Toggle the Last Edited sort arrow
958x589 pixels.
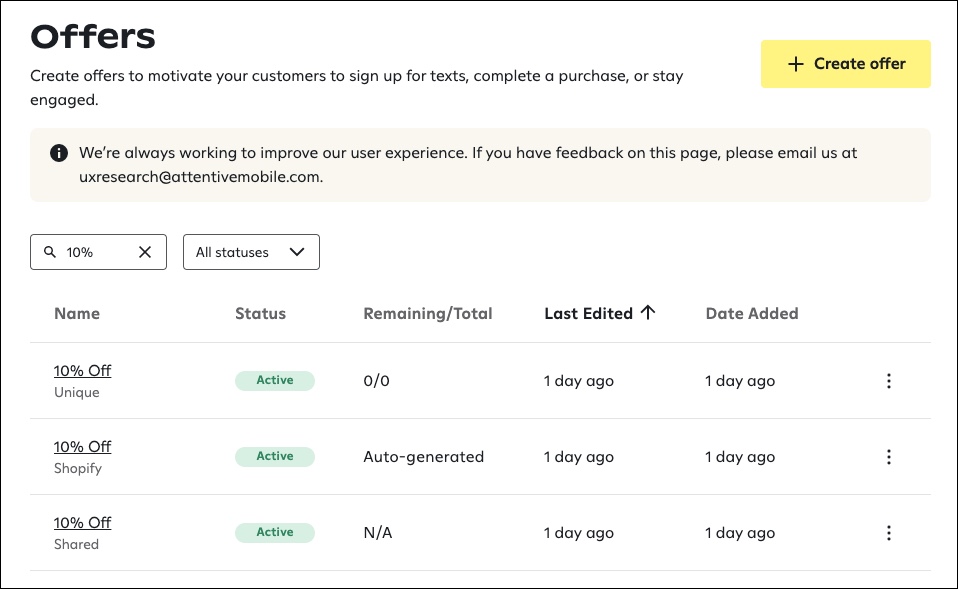tap(647, 312)
